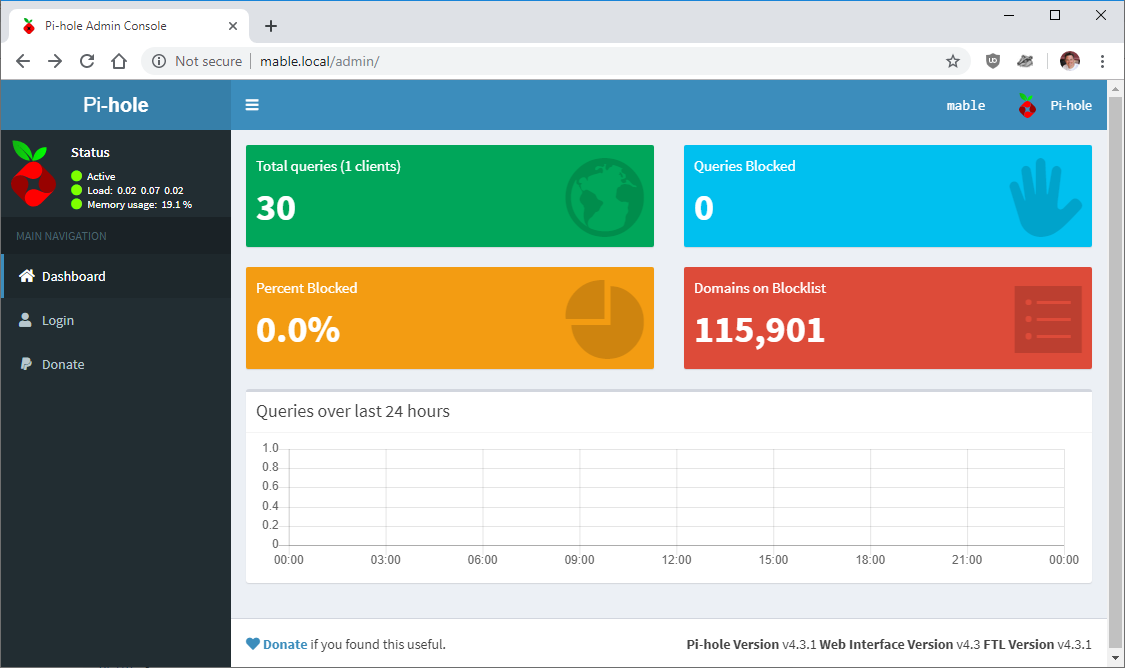Click the Dashboard home icon
1125x668 pixels.
coord(27,276)
